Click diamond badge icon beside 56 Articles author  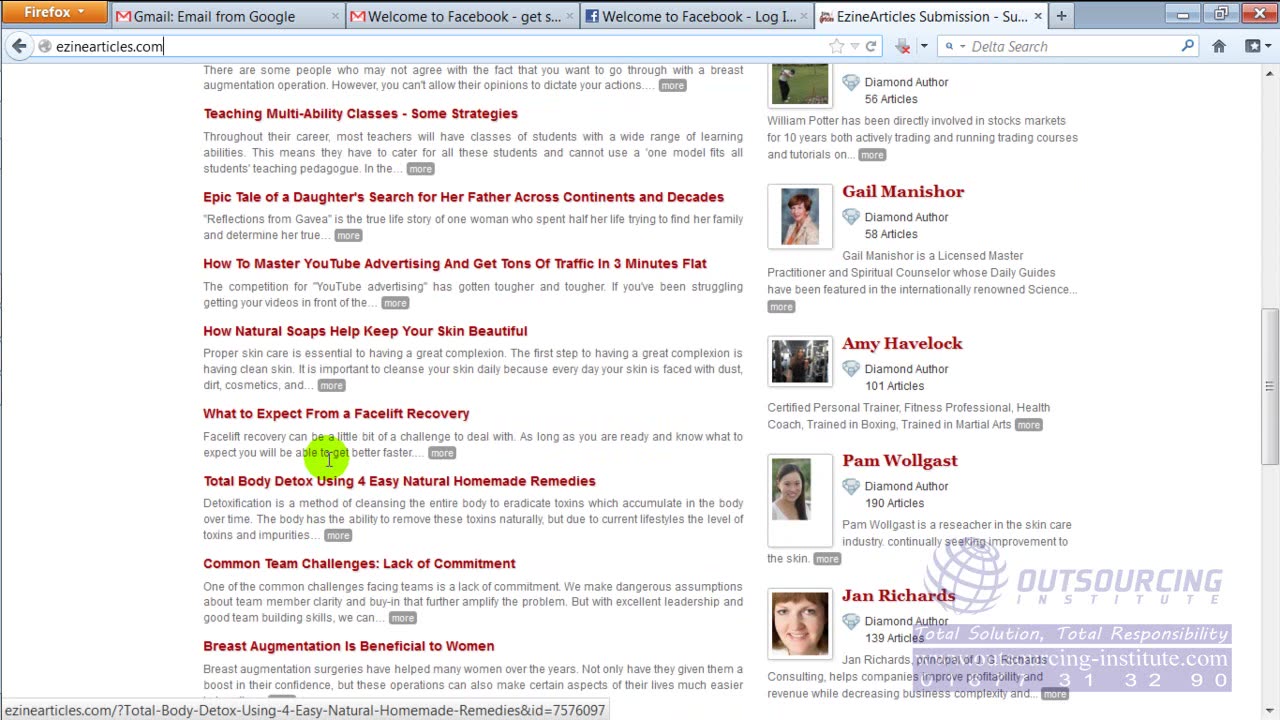click(x=851, y=82)
